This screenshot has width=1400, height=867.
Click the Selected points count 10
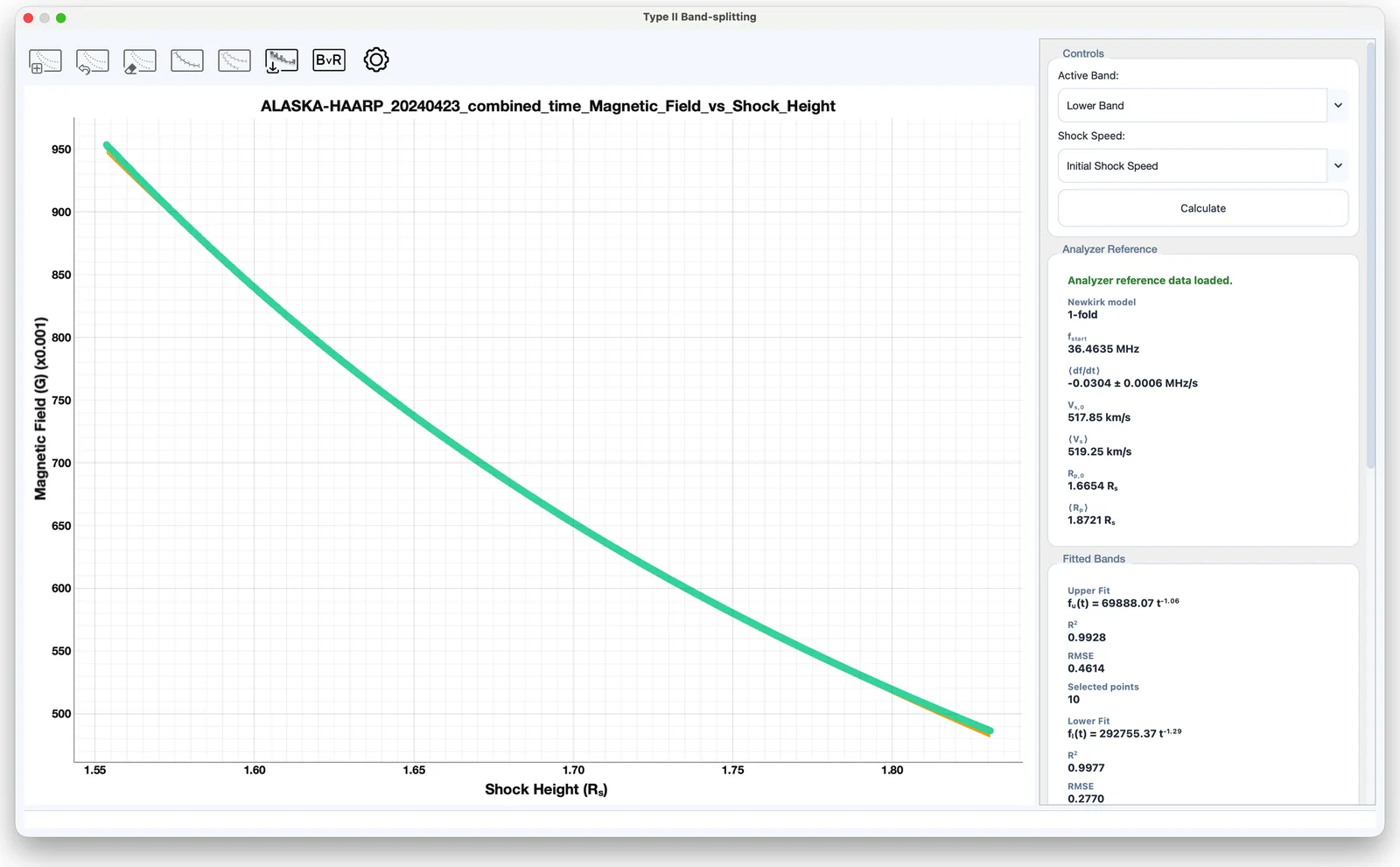pos(1074,700)
